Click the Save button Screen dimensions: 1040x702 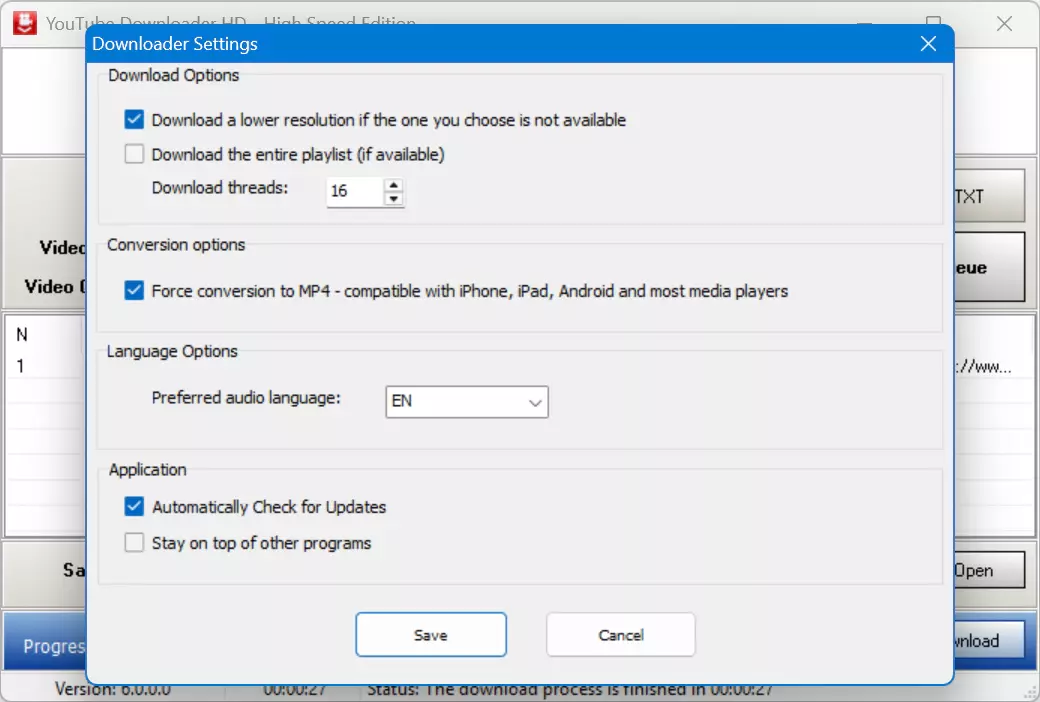[x=431, y=635]
